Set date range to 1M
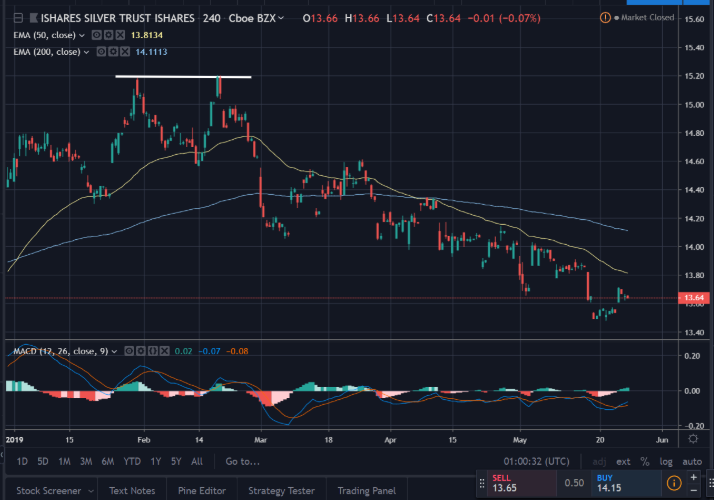The image size is (714, 500). pos(64,462)
